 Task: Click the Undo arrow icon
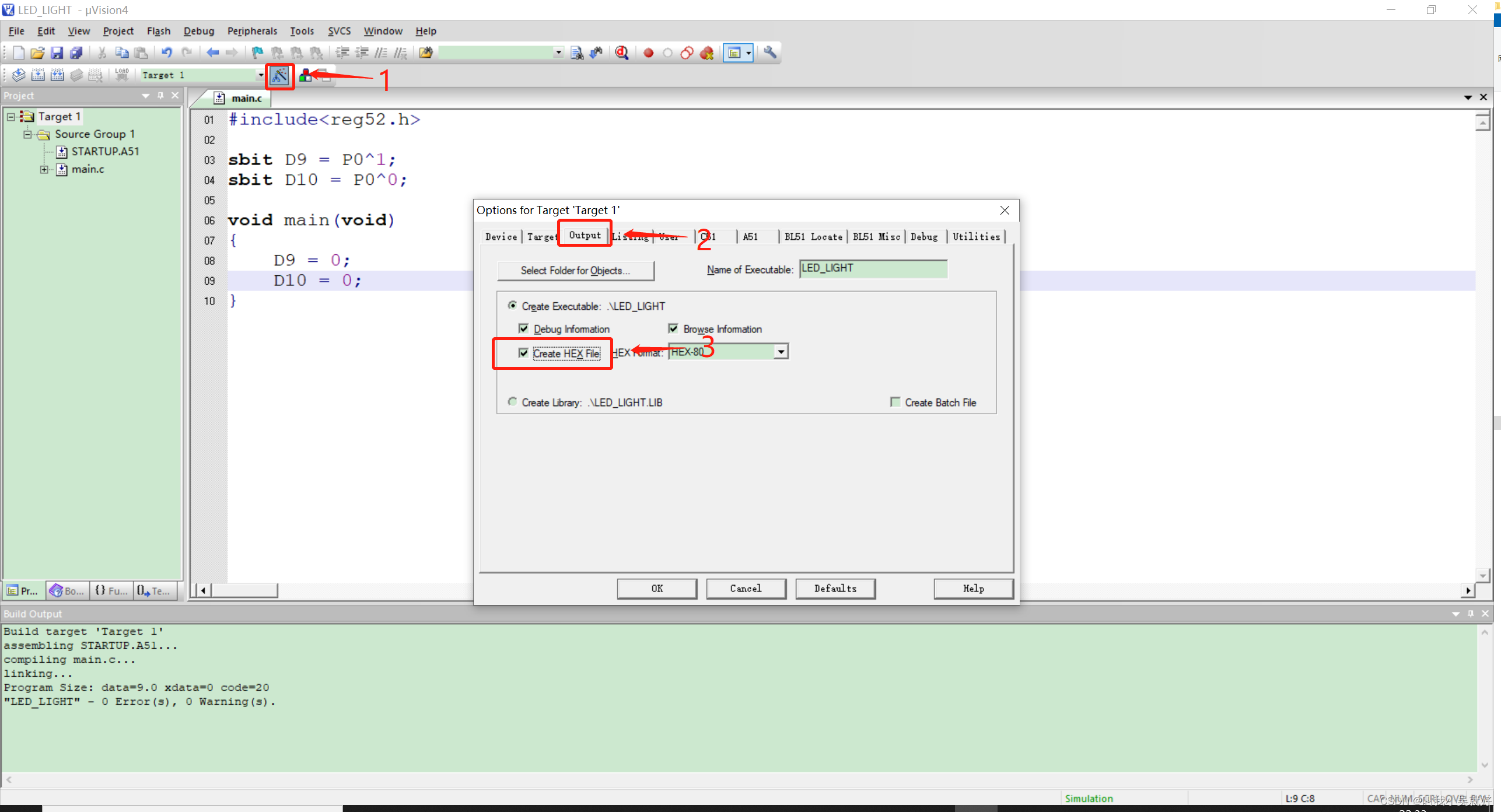pos(167,53)
